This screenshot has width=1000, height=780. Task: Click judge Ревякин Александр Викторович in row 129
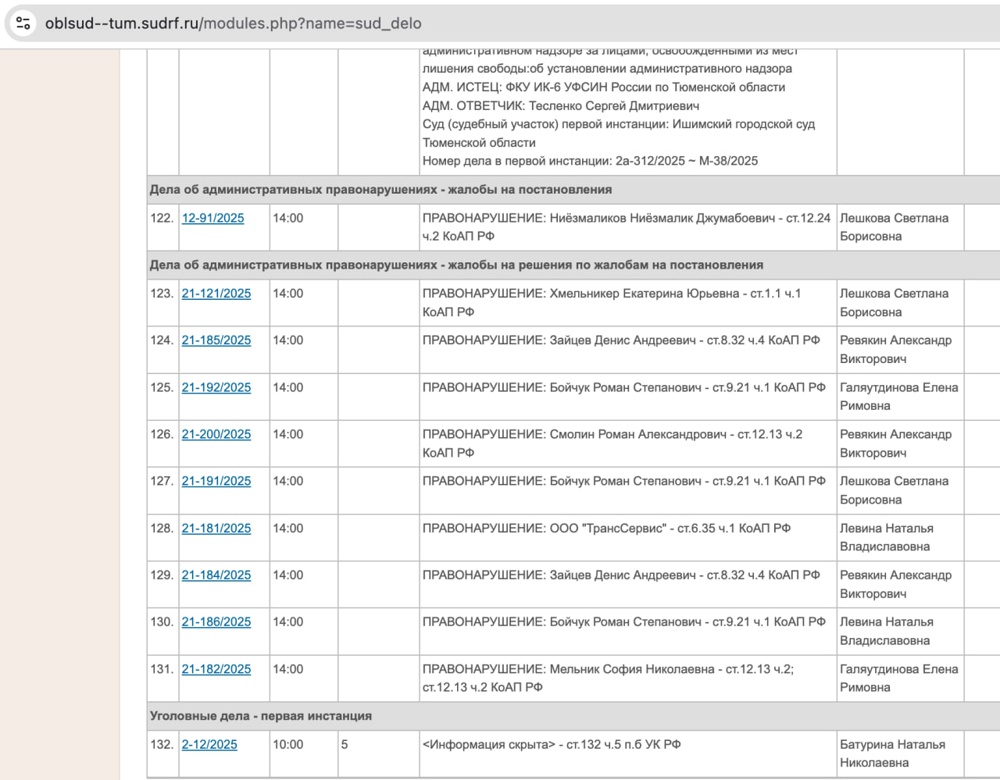(x=895, y=584)
